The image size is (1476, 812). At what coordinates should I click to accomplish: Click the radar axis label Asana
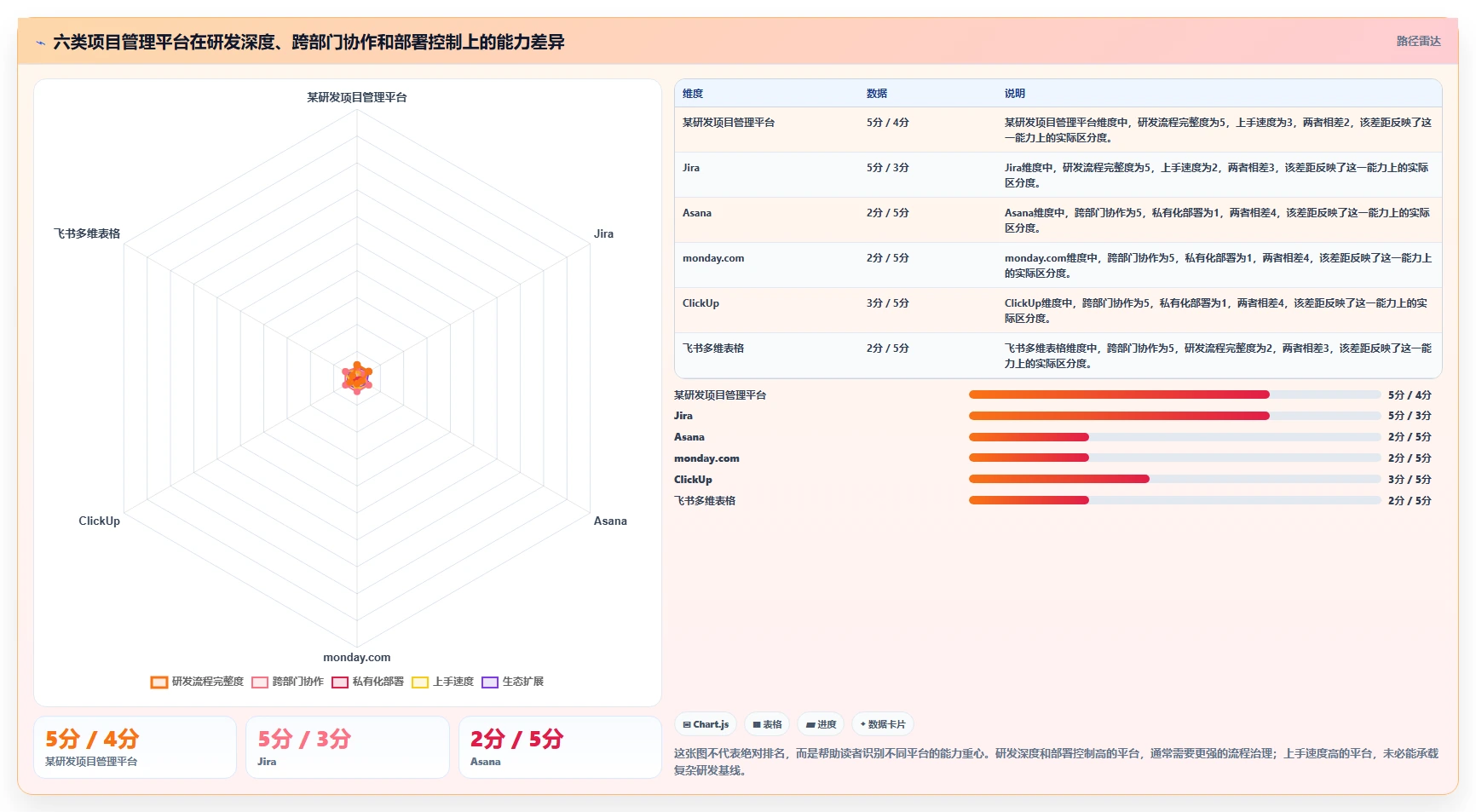point(610,521)
